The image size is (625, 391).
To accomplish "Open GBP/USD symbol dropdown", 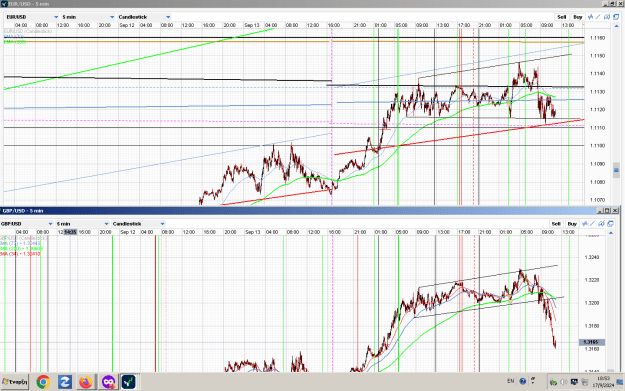I will coord(26,224).
